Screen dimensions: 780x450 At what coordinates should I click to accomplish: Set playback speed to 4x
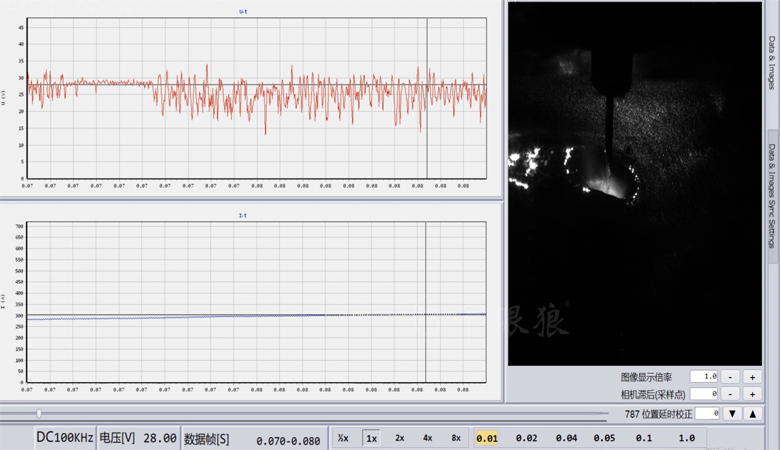click(427, 438)
